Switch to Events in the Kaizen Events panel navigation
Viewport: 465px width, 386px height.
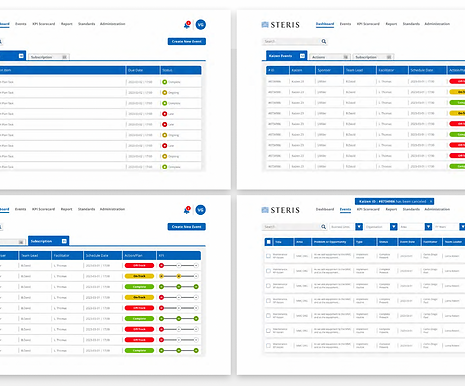click(345, 24)
